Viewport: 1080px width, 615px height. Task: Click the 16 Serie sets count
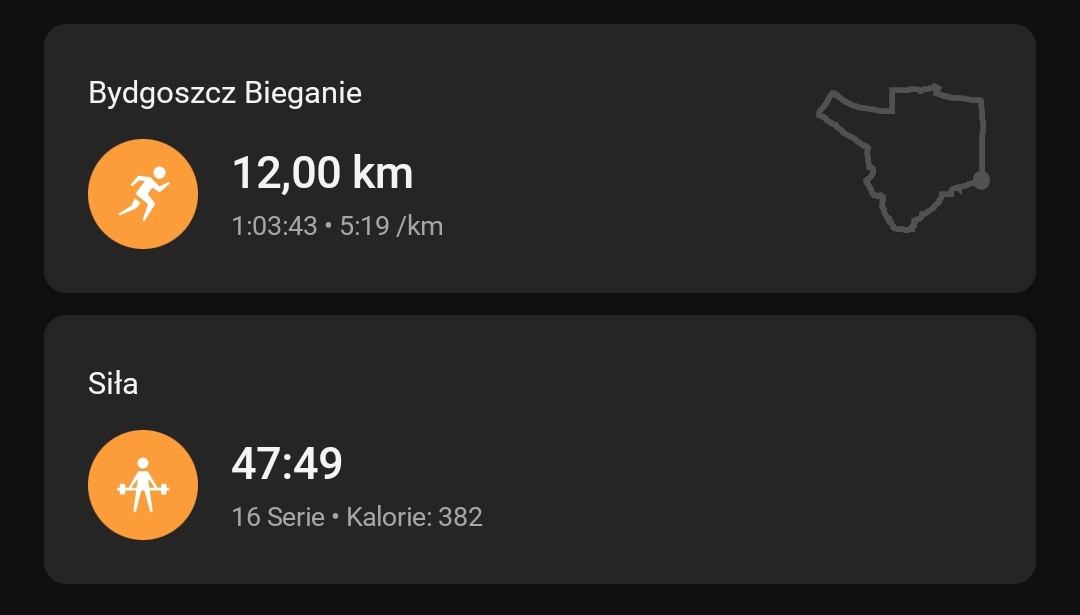pos(278,517)
